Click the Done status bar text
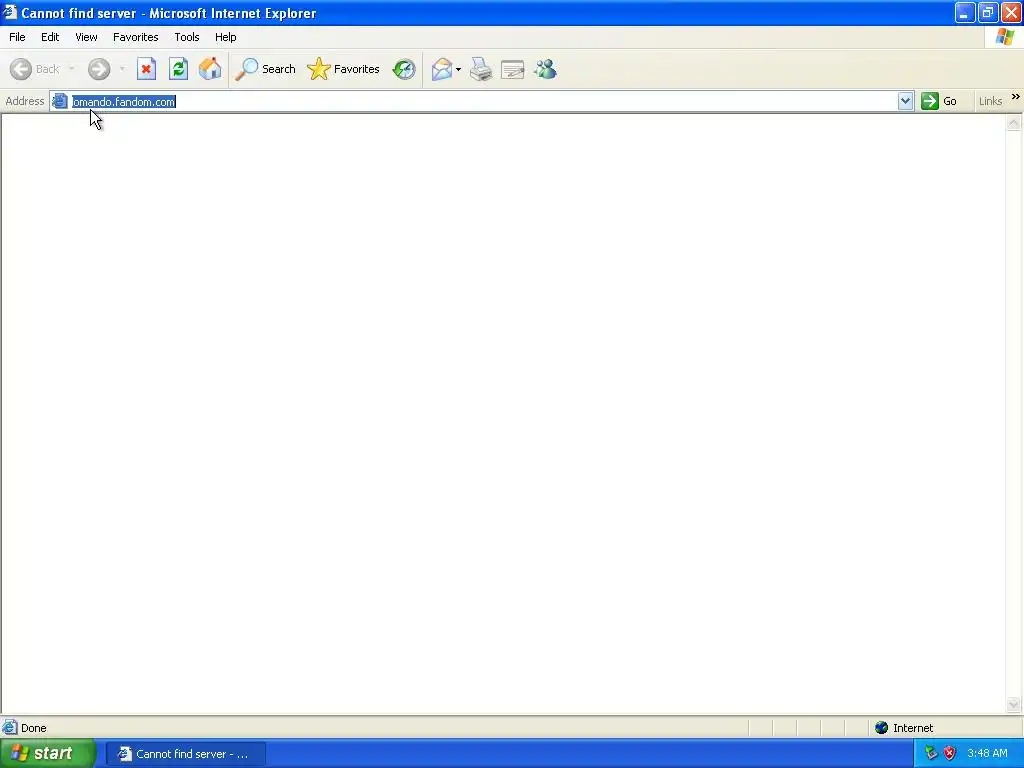This screenshot has height=768, width=1024. point(34,728)
